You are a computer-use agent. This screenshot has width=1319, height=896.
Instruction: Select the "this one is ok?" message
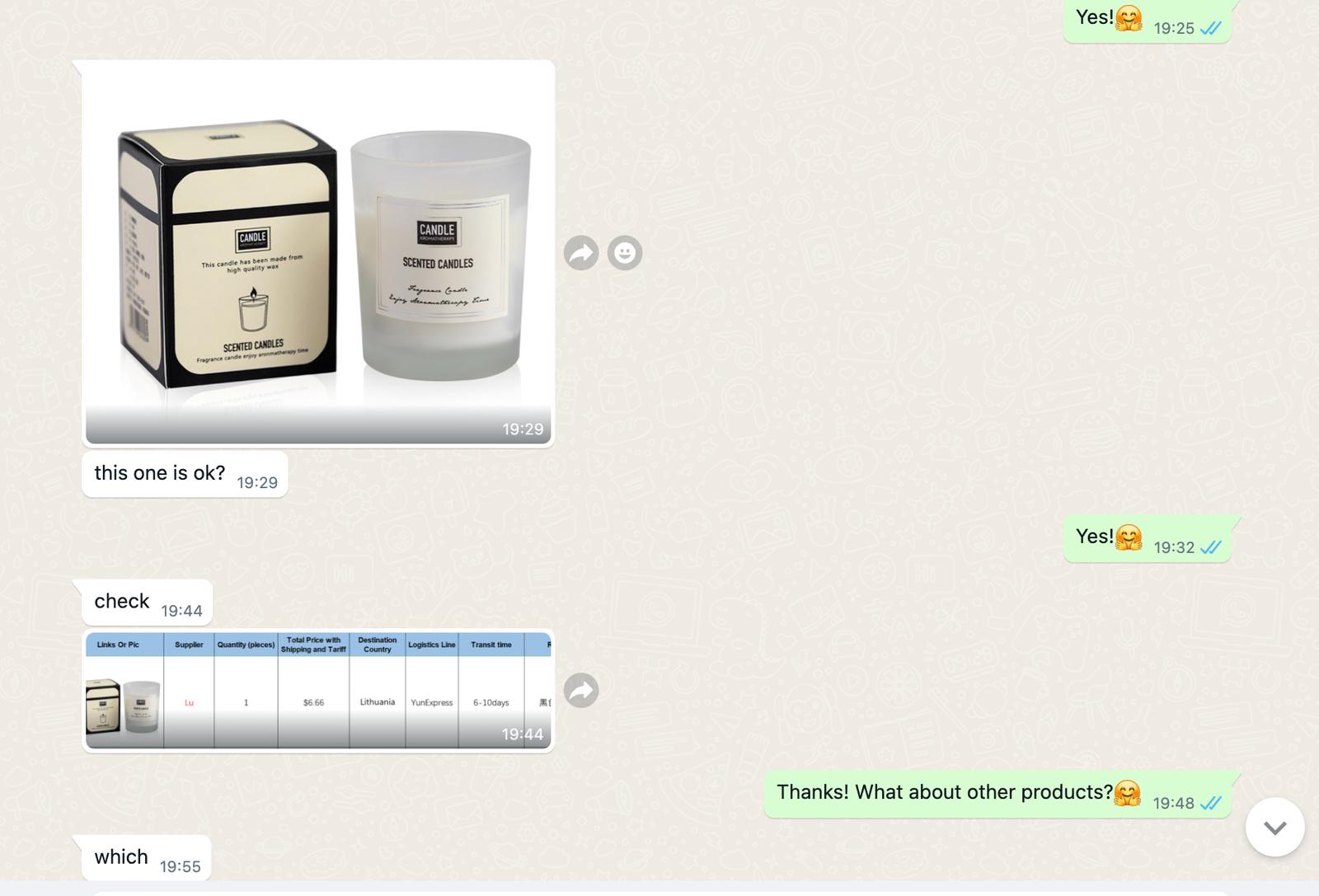[x=185, y=474]
